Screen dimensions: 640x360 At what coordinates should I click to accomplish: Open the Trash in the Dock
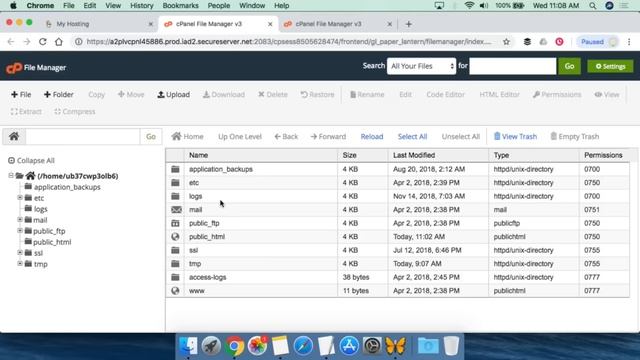[x=451, y=346]
